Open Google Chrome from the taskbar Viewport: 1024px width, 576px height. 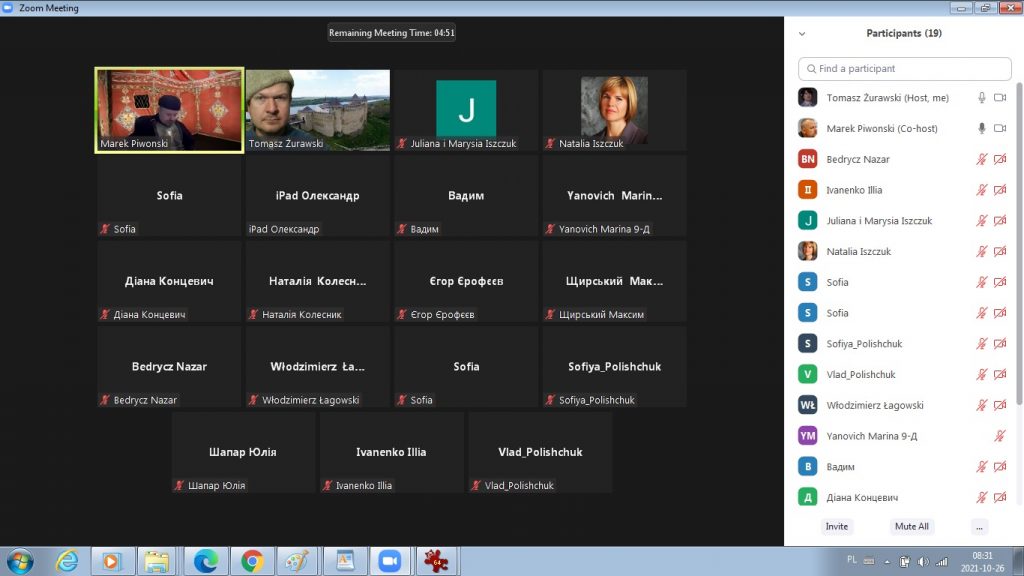pos(252,561)
